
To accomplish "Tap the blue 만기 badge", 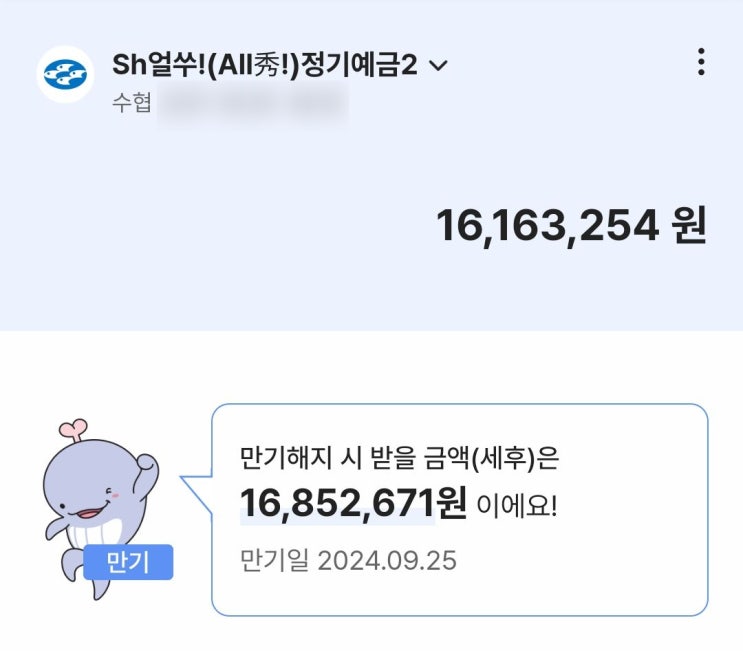I will click(x=128, y=562).
